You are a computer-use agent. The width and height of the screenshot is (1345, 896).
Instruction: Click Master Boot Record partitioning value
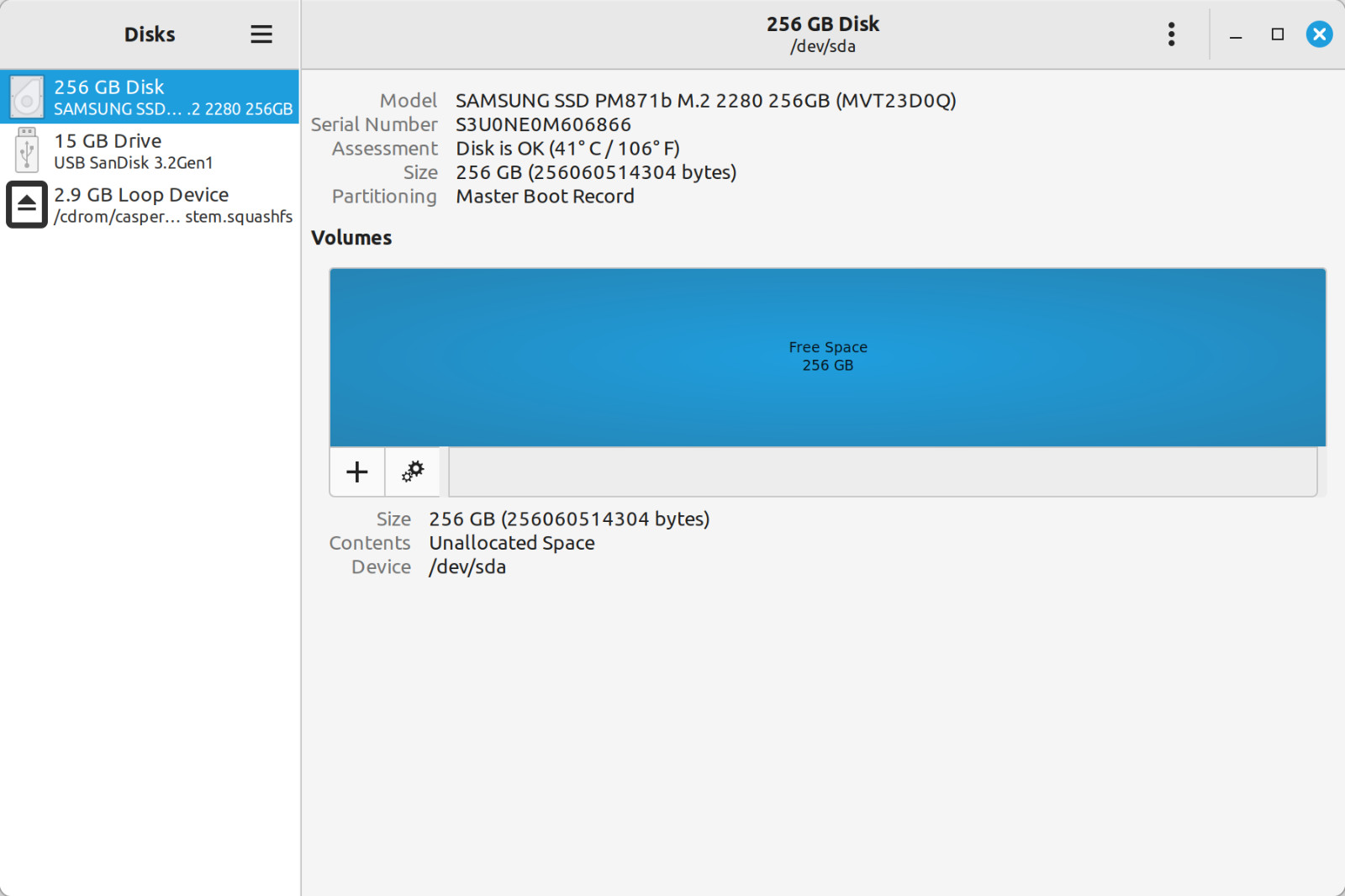[545, 197]
